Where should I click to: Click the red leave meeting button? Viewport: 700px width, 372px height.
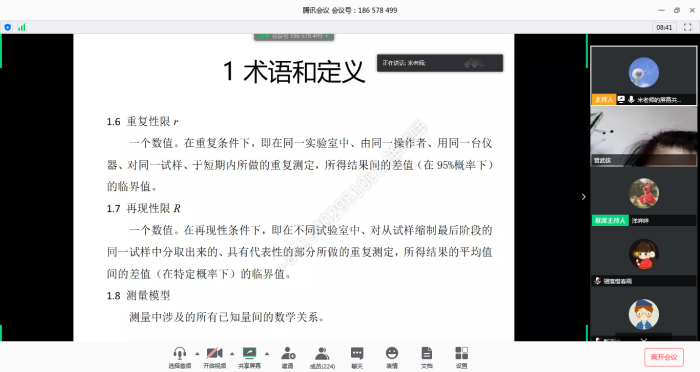[x=664, y=357]
